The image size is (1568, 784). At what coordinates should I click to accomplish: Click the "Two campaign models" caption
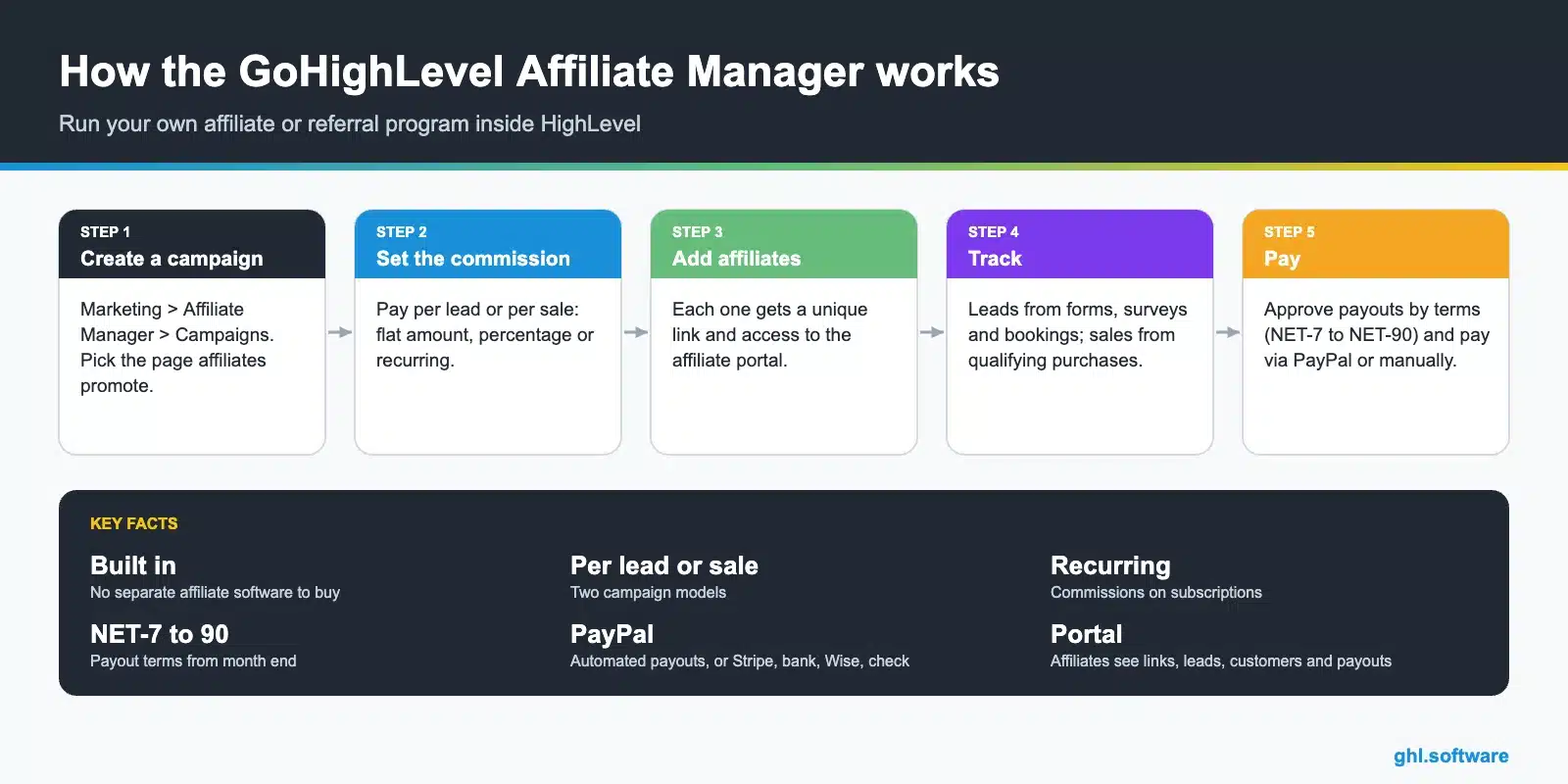point(648,592)
